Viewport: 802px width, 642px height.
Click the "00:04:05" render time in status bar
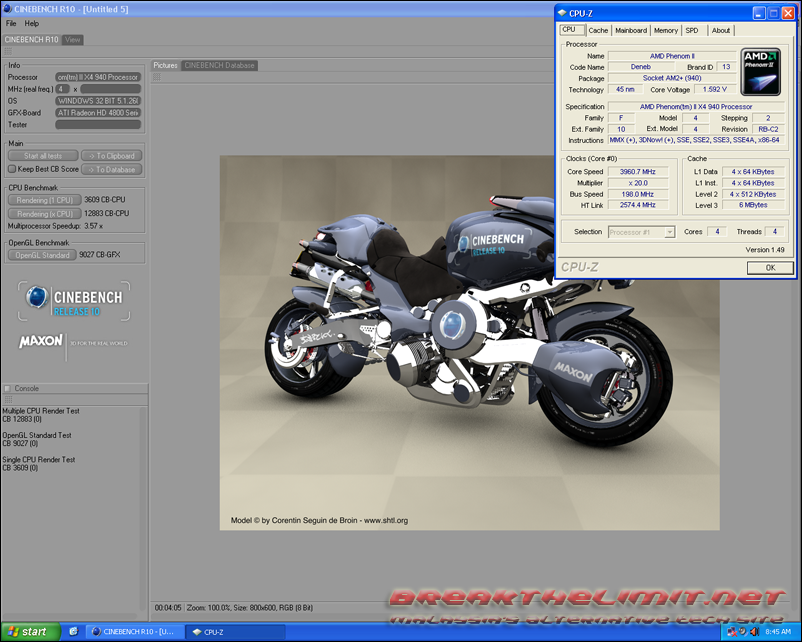click(168, 608)
